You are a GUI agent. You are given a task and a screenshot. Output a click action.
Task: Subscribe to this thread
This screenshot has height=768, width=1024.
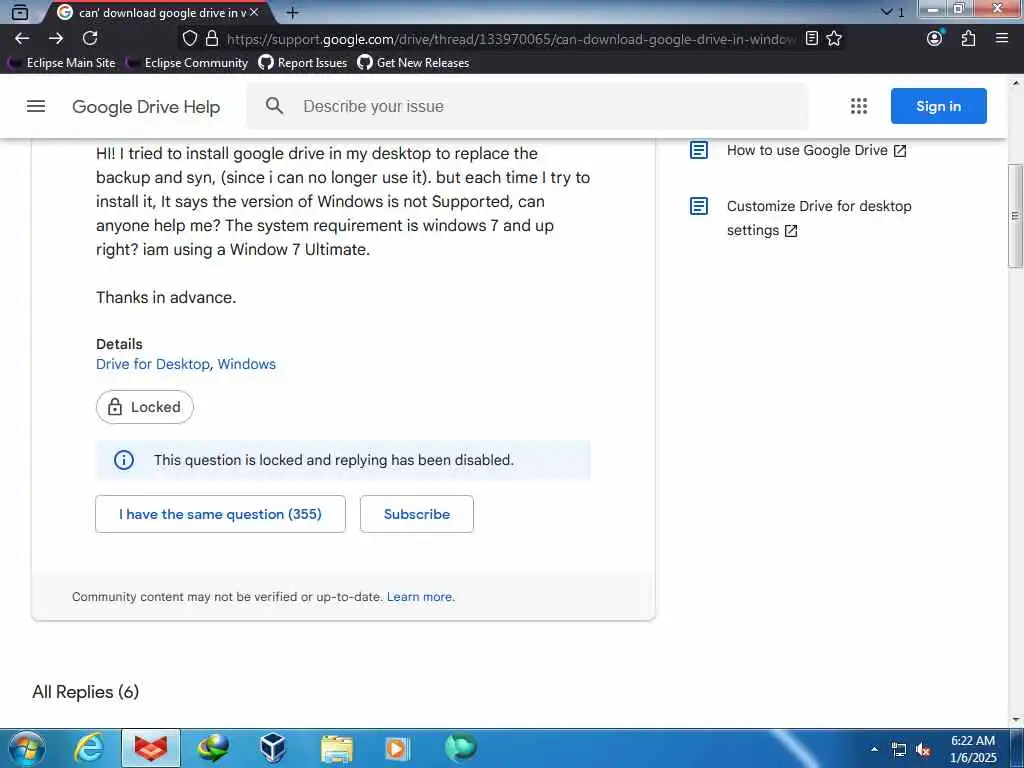417,514
